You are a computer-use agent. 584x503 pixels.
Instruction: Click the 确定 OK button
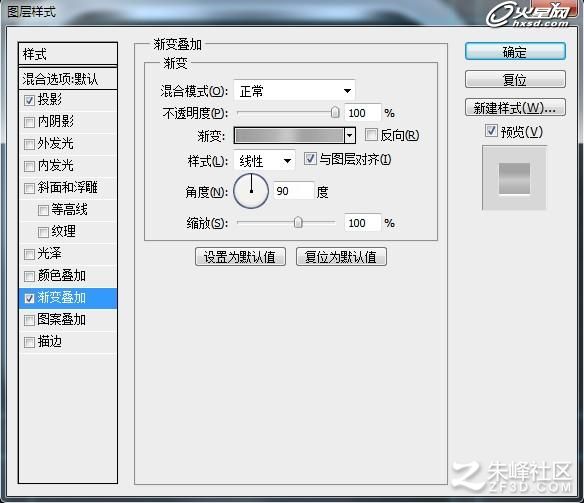coord(515,52)
